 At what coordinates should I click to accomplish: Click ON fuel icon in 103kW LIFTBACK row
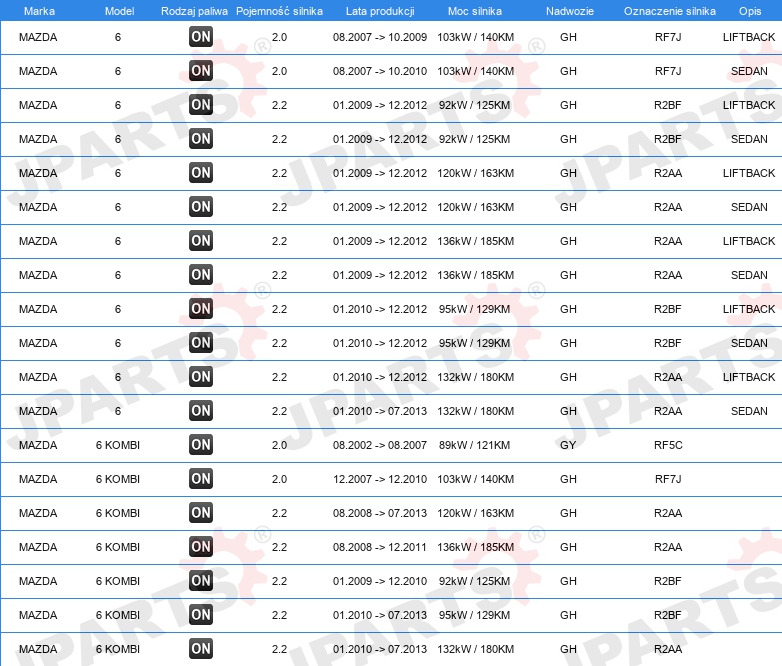pos(201,36)
